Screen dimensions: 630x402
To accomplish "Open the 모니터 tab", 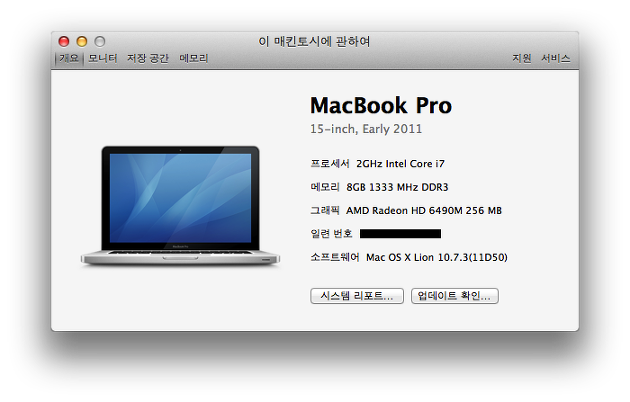I will point(102,59).
